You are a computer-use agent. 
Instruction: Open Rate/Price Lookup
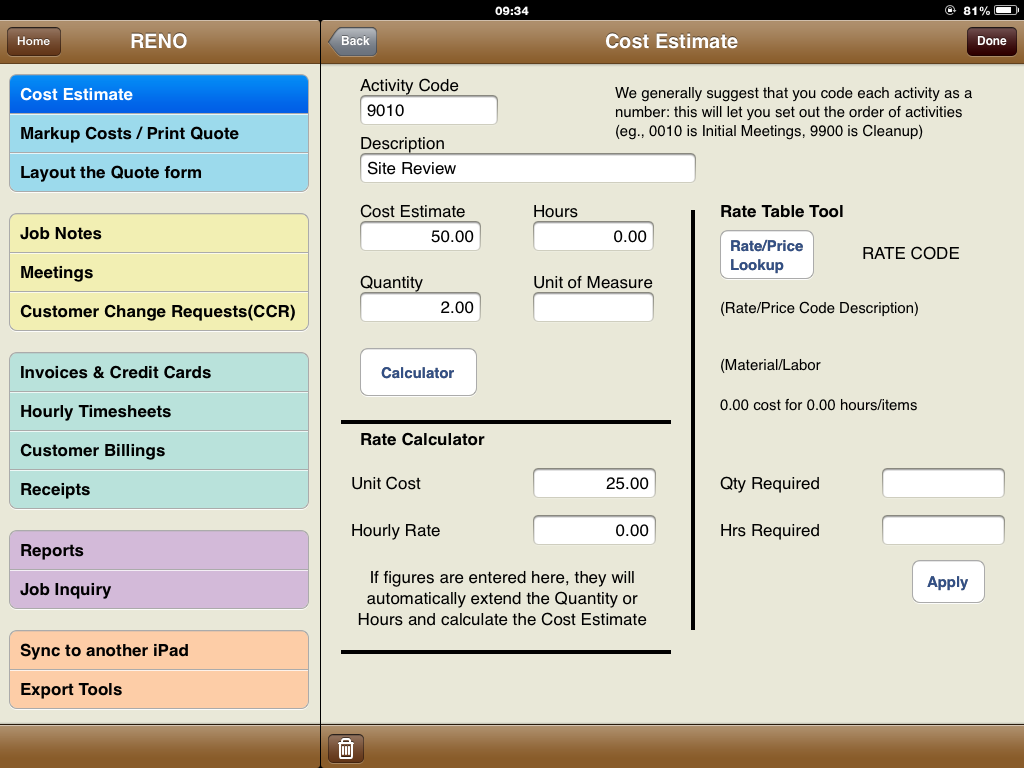coord(766,254)
